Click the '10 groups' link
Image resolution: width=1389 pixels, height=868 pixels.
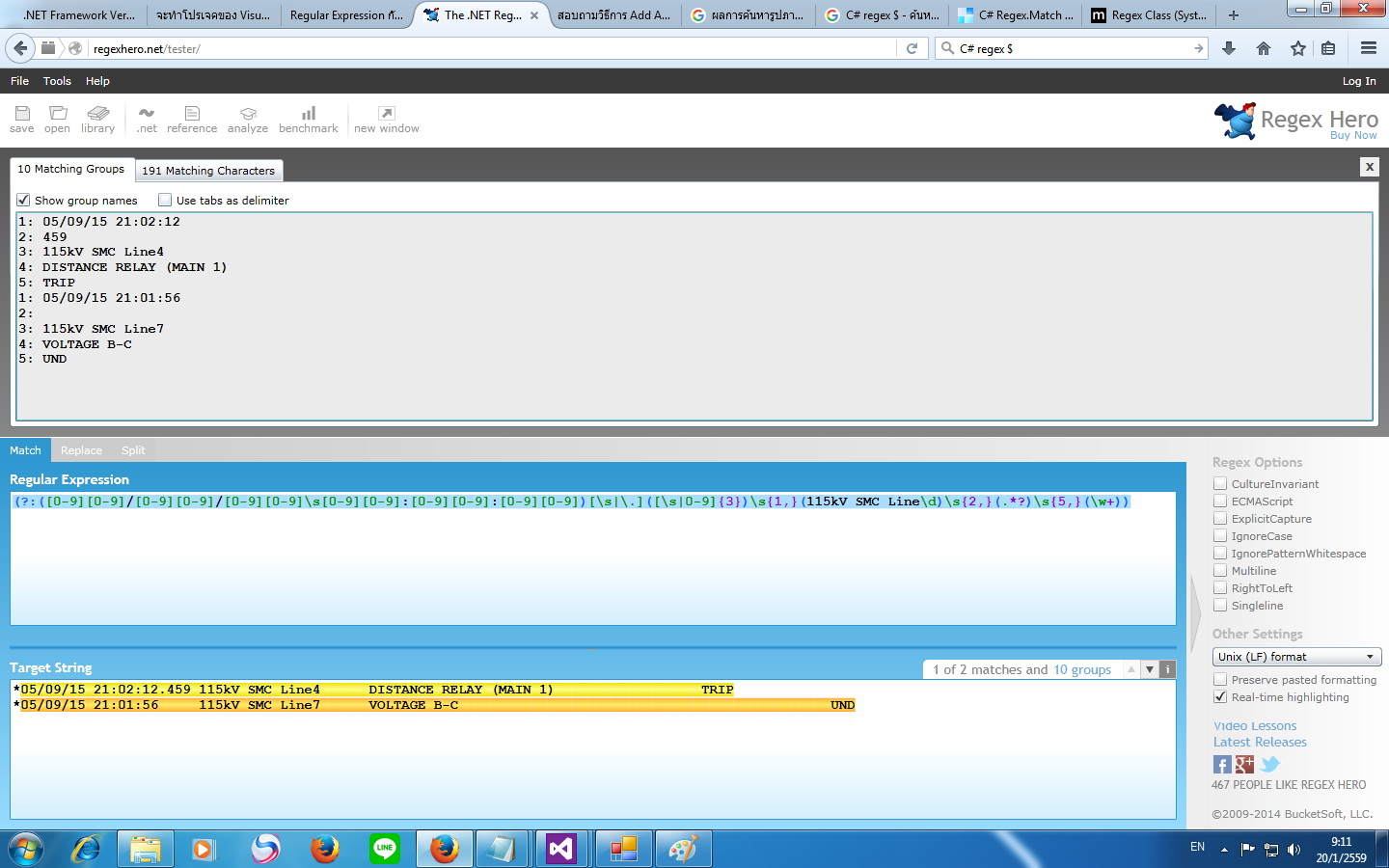pyautogui.click(x=1082, y=669)
